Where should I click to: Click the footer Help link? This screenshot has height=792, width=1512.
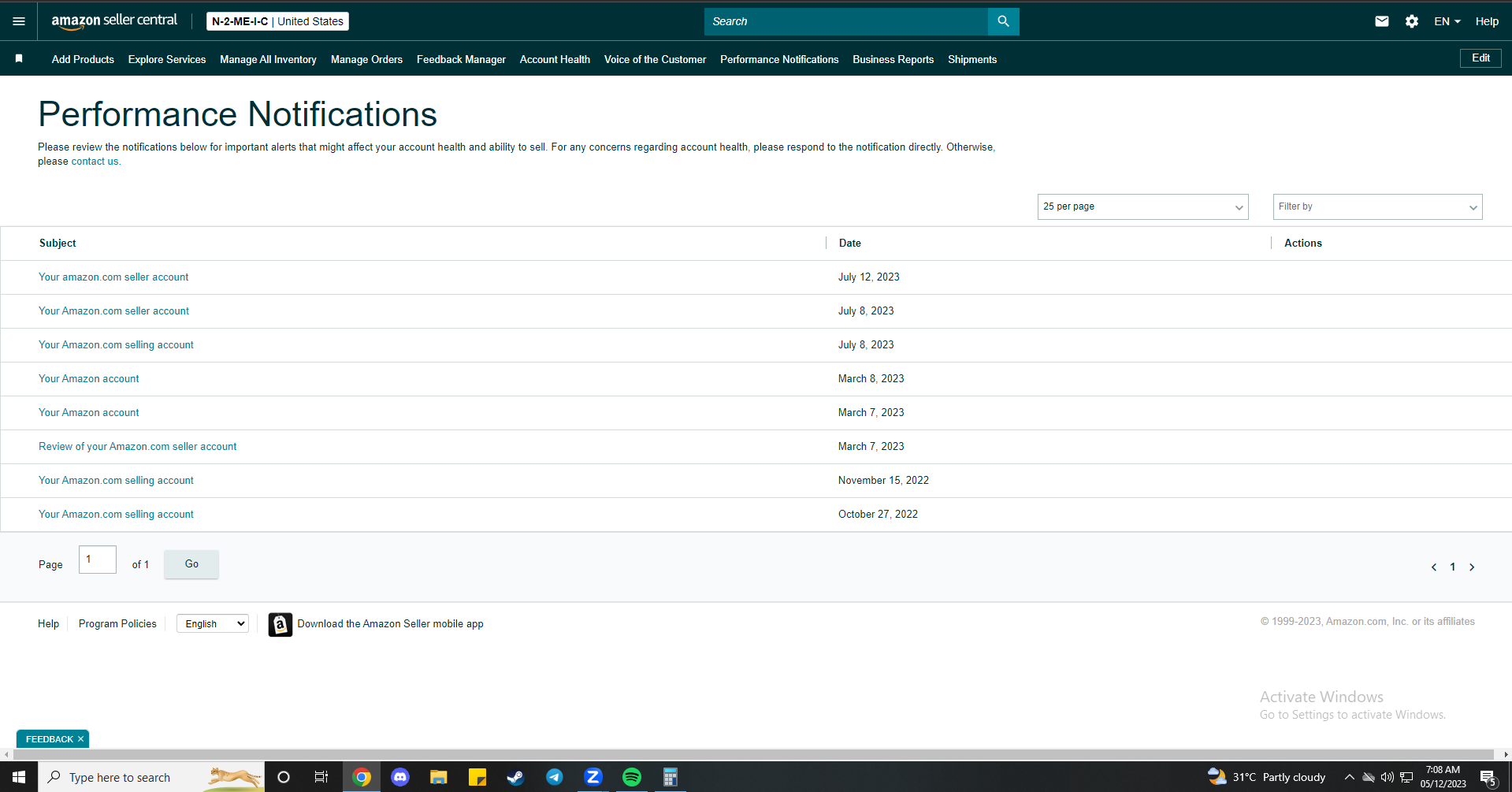point(48,623)
